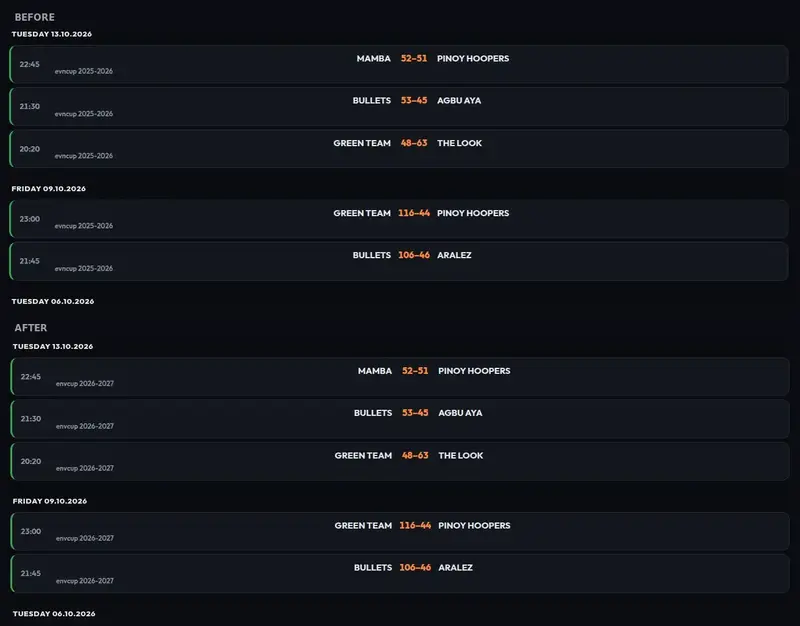This screenshot has width=800, height=626.
Task: Click AGBU AYA in the Before list
Action: coord(459,101)
